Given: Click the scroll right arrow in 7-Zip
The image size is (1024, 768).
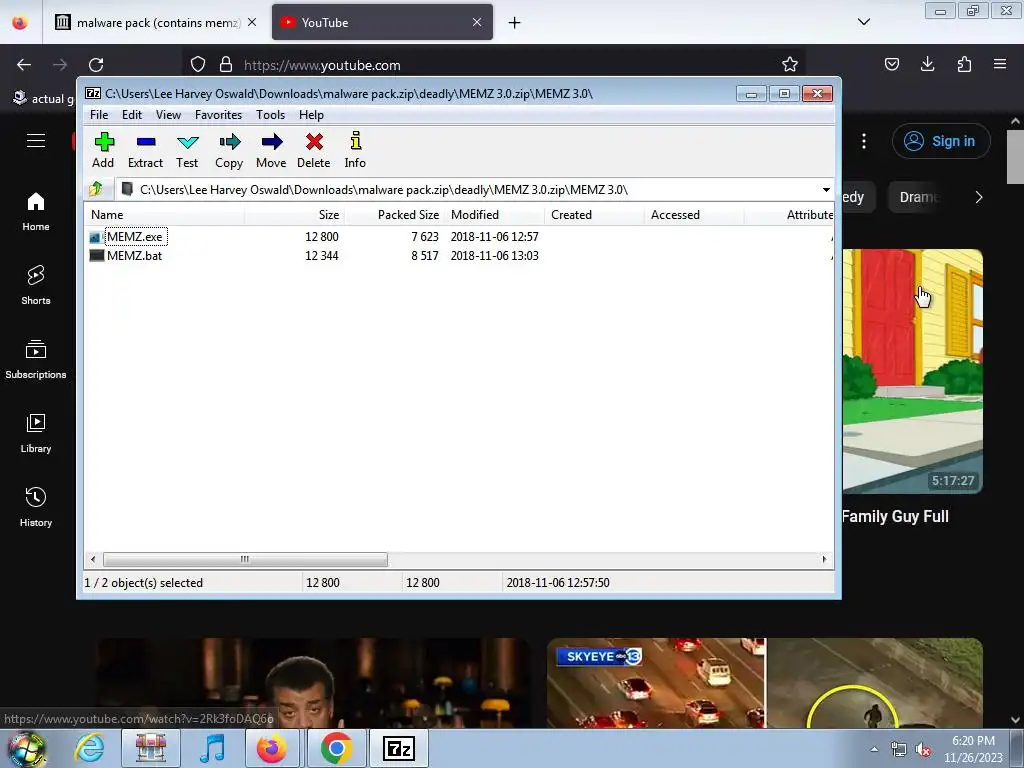Looking at the screenshot, I should click(x=824, y=560).
